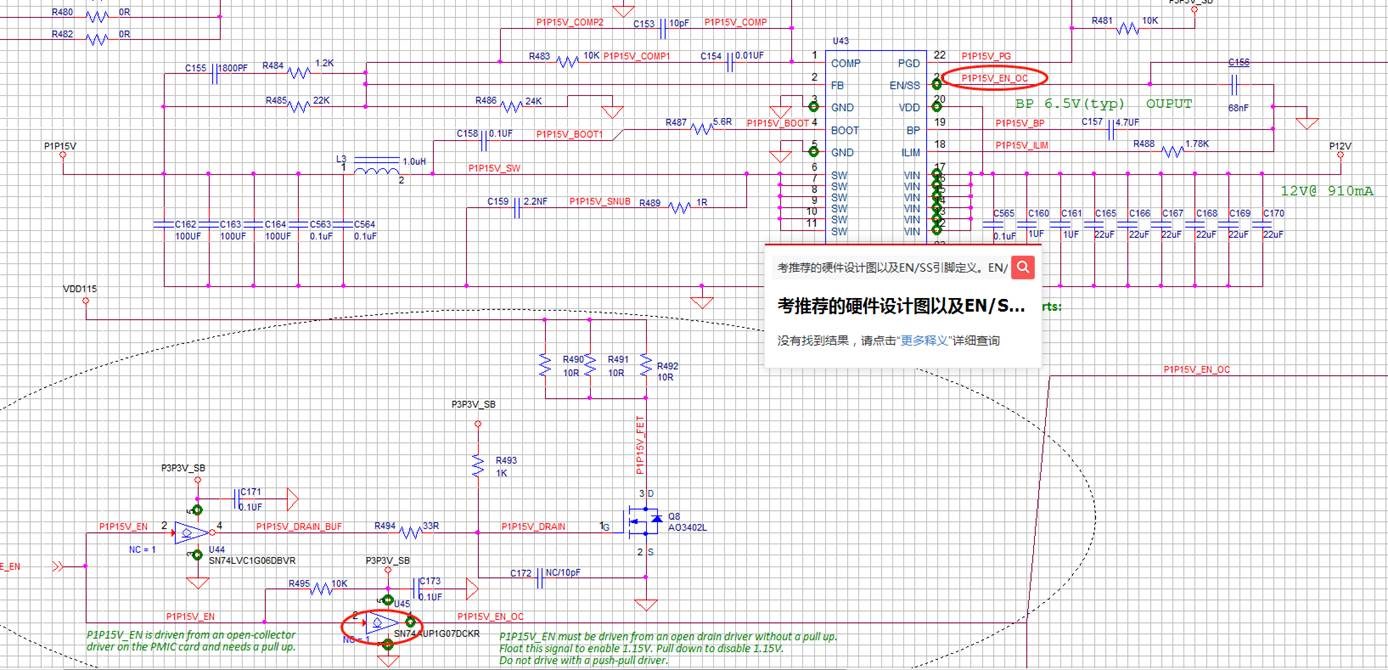1388x670 pixels.
Task: Click the P1P15V_ILIM net label
Action: click(x=1022, y=145)
